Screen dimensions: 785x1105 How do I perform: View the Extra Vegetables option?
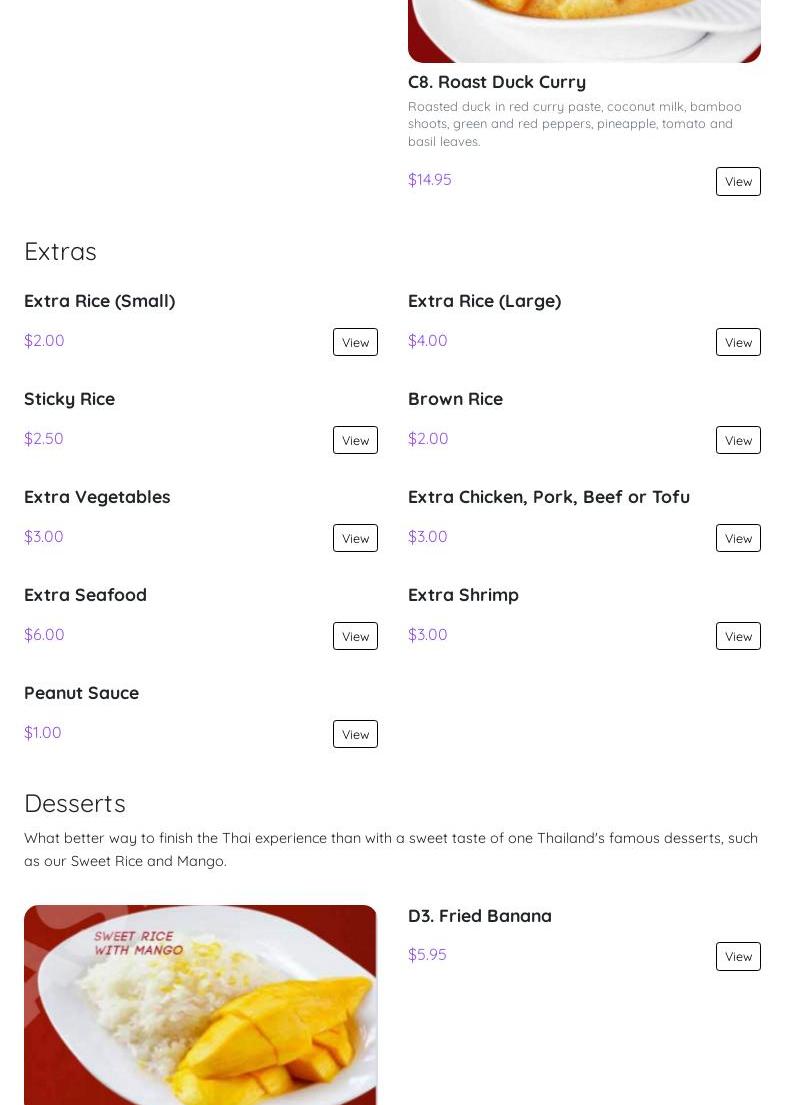tap(355, 538)
